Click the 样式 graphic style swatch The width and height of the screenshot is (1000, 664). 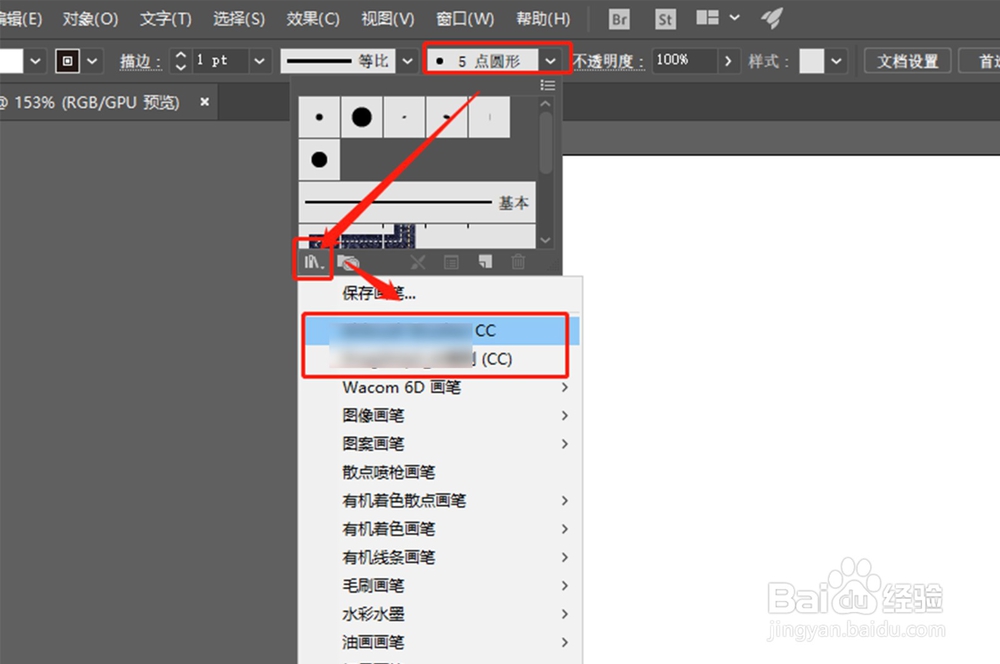click(811, 61)
